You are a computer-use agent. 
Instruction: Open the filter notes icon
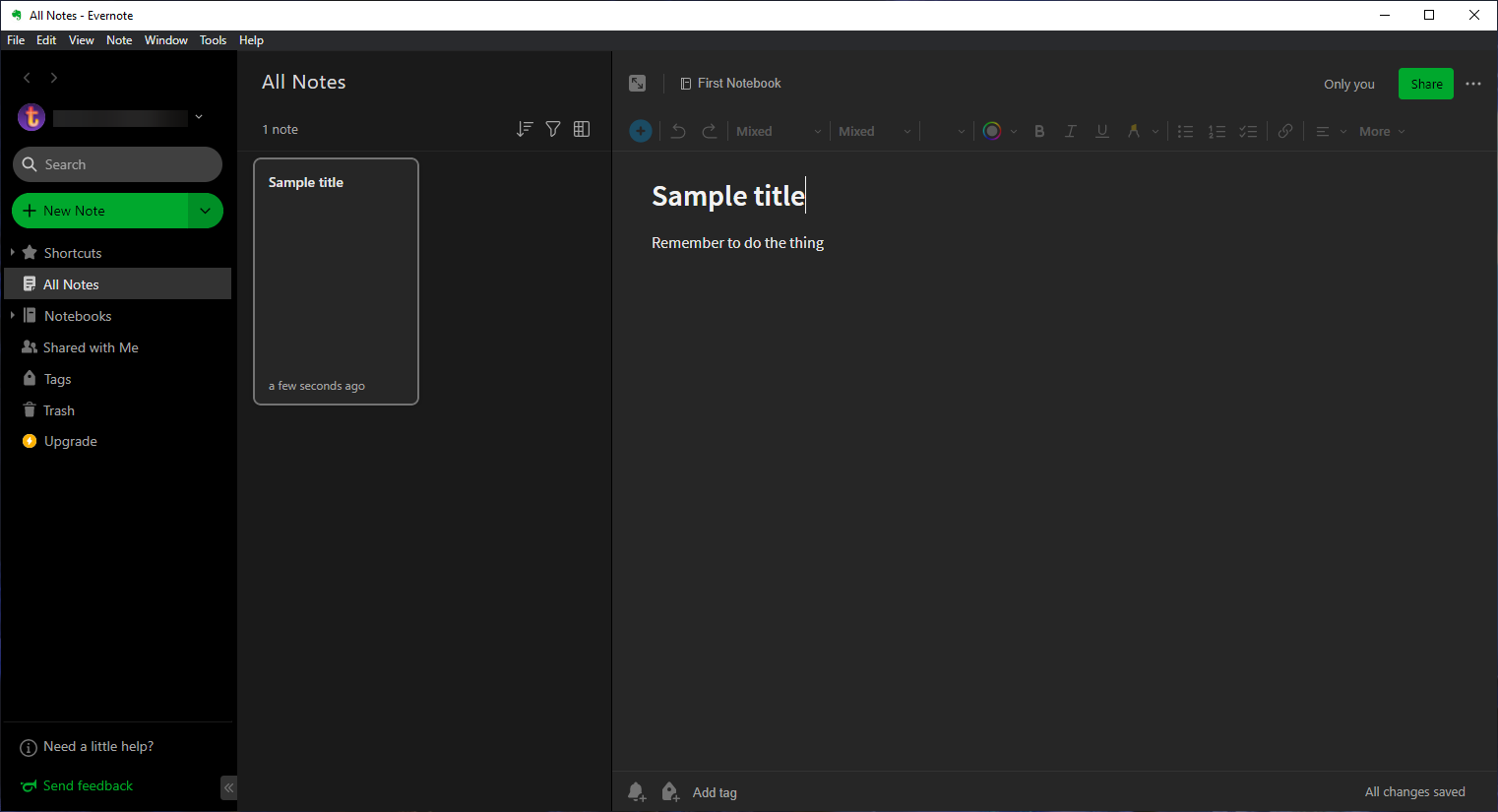[553, 129]
